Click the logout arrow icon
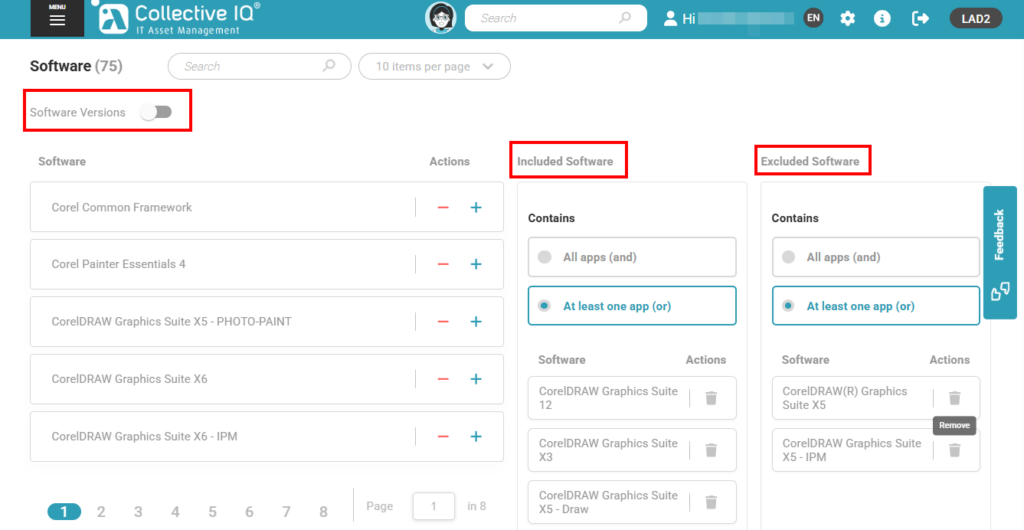The width and height of the screenshot is (1024, 530). click(920, 18)
